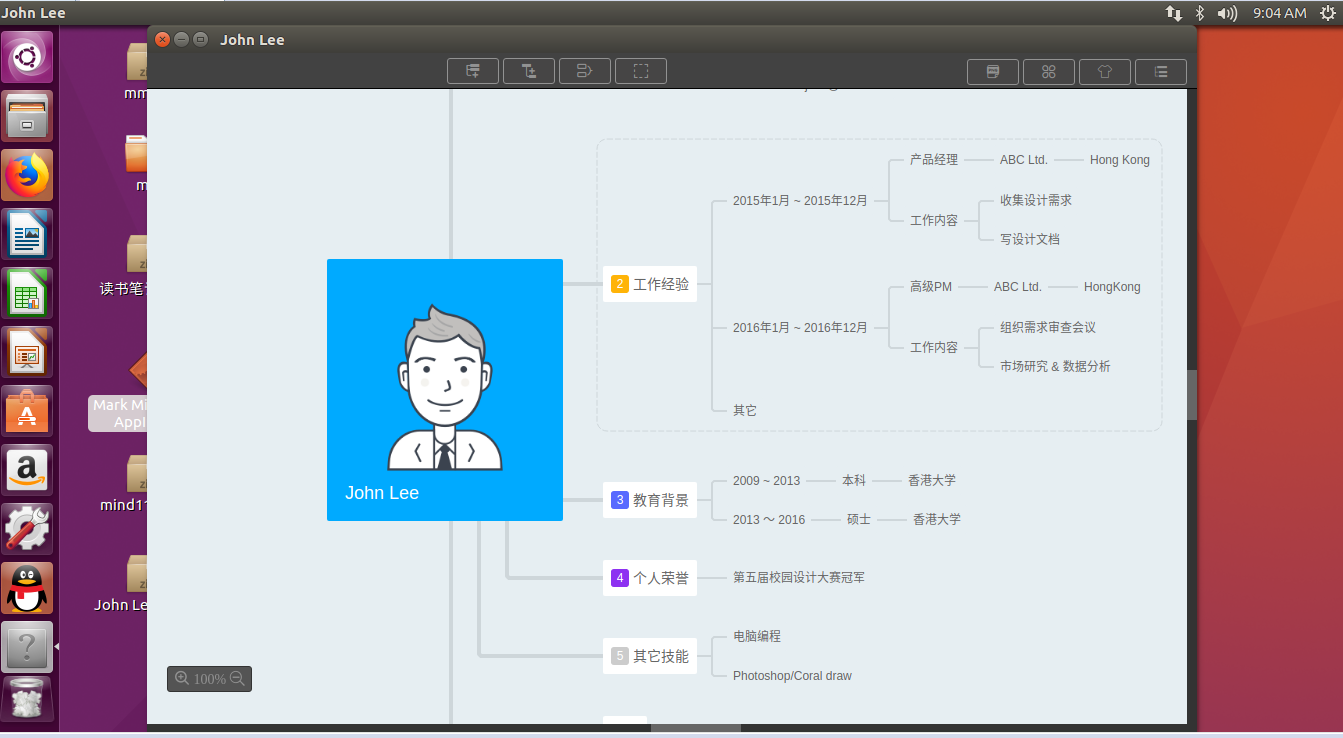Click the settings gear in the system tray

click(1330, 13)
